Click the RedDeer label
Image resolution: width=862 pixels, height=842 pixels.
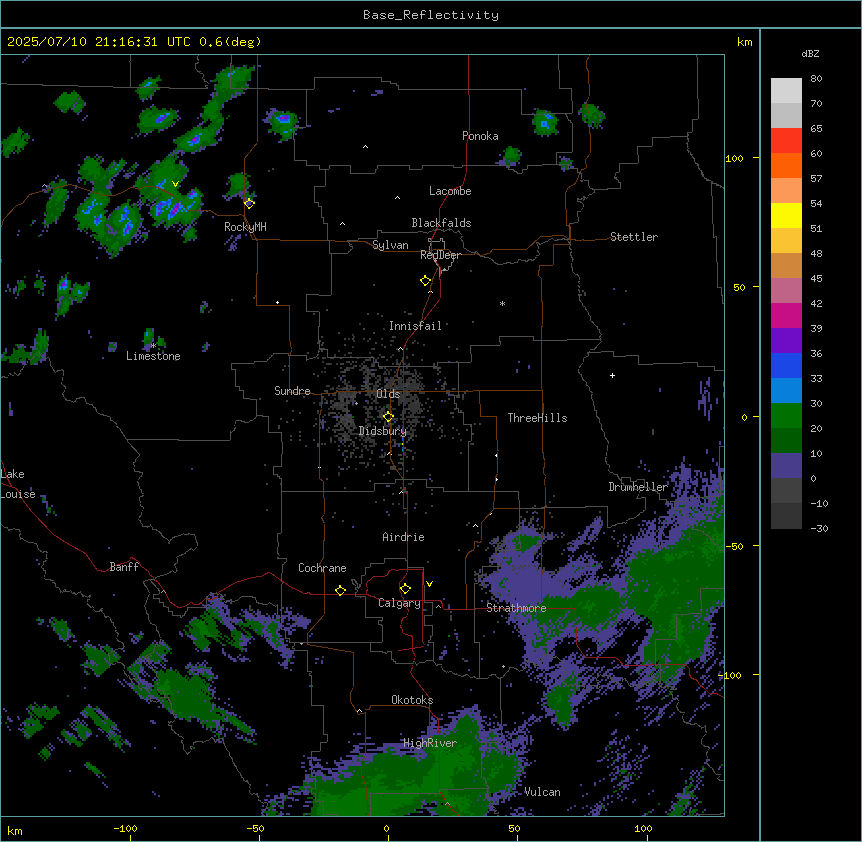(x=440, y=255)
